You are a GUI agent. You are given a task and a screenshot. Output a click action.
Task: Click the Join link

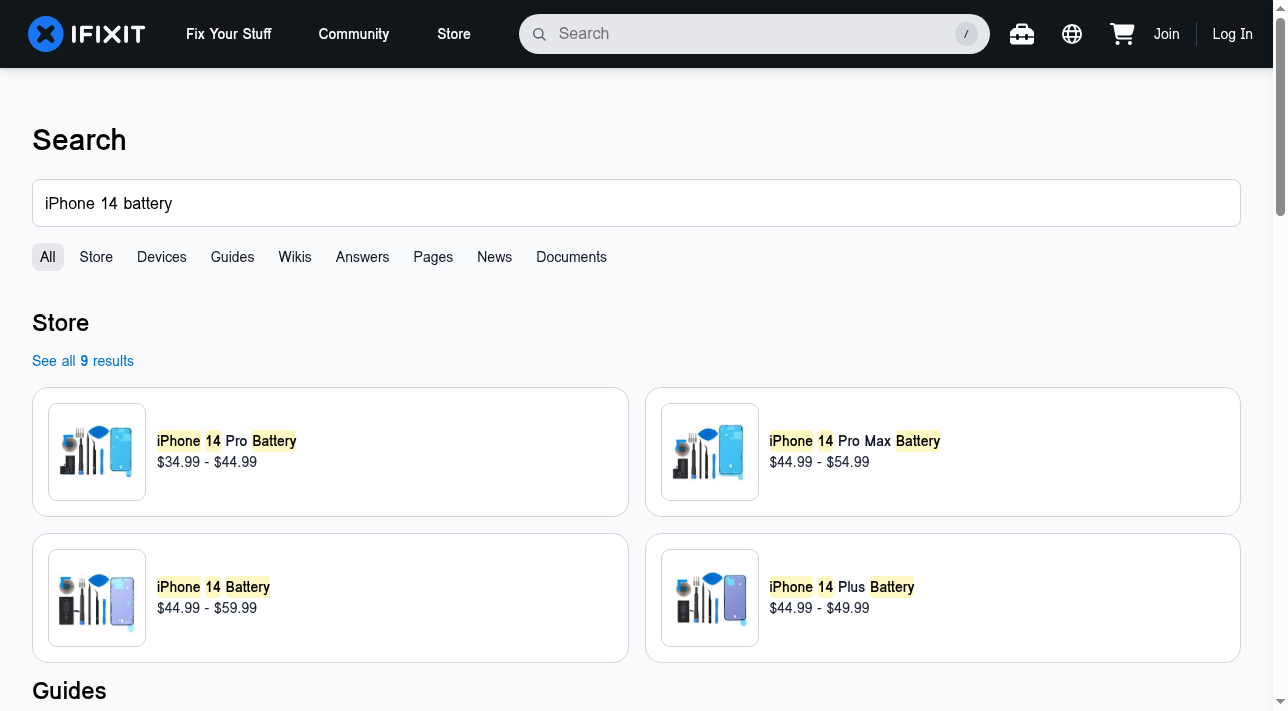pyautogui.click(x=1166, y=34)
